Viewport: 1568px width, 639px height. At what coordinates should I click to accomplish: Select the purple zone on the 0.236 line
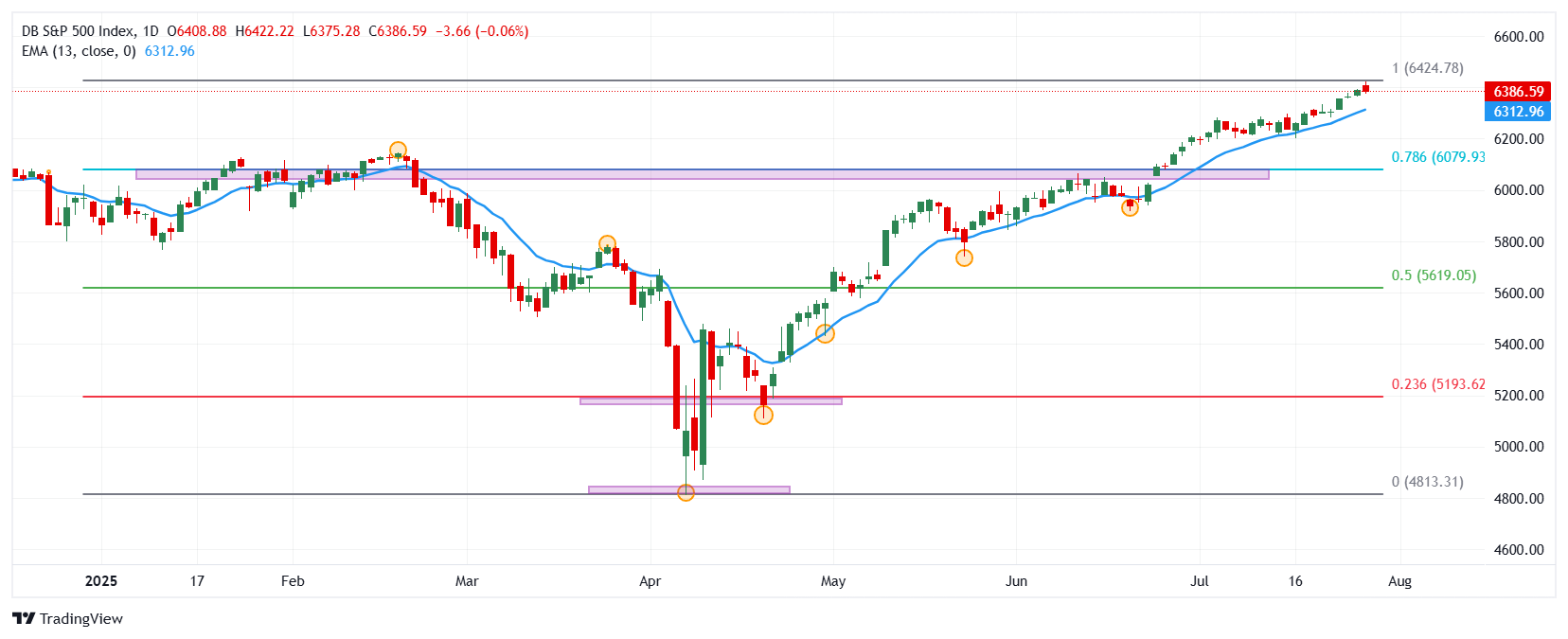[711, 400]
